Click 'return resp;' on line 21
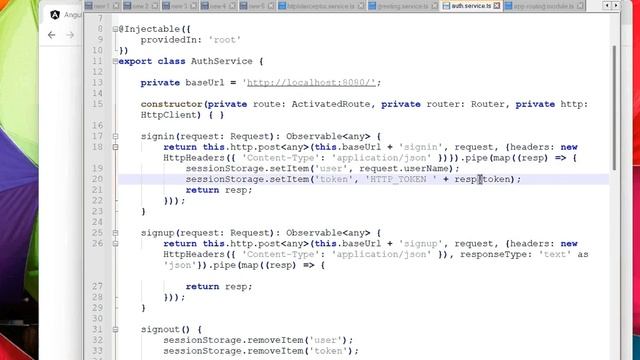The image size is (640, 360). (x=219, y=190)
